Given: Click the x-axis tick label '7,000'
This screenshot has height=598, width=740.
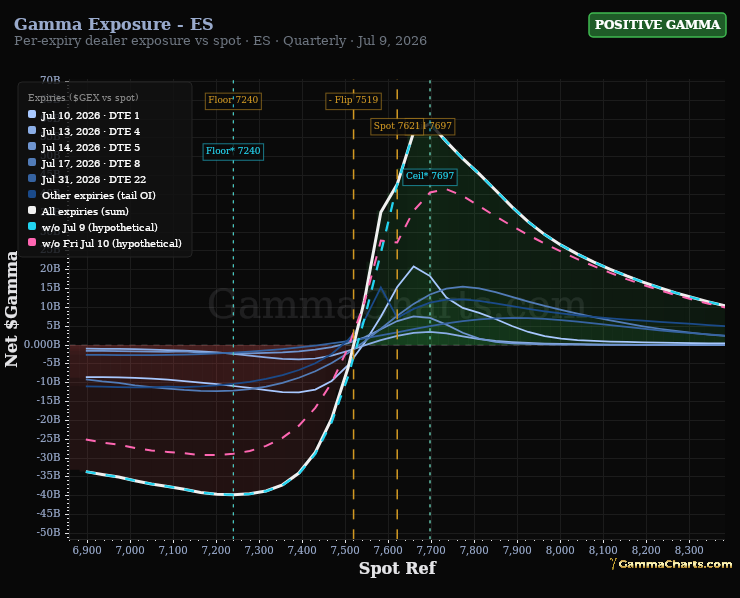Looking at the screenshot, I should point(130,550).
